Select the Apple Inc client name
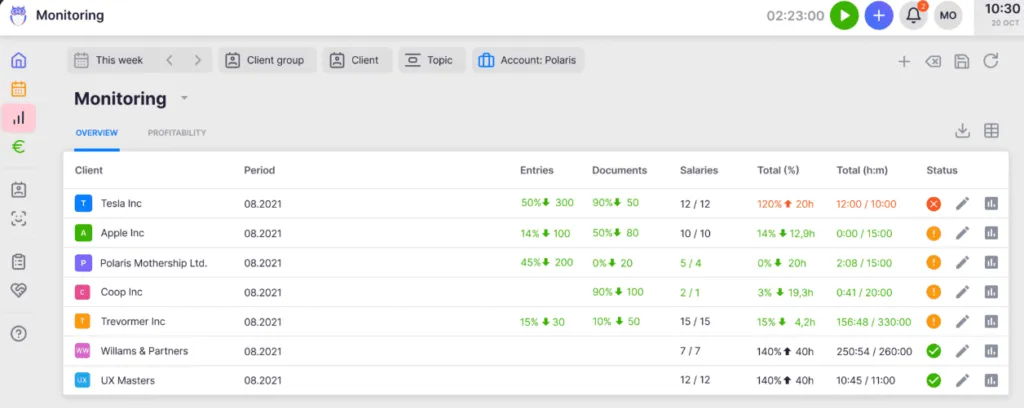Viewport: 1024px width, 408px height. 122,233
